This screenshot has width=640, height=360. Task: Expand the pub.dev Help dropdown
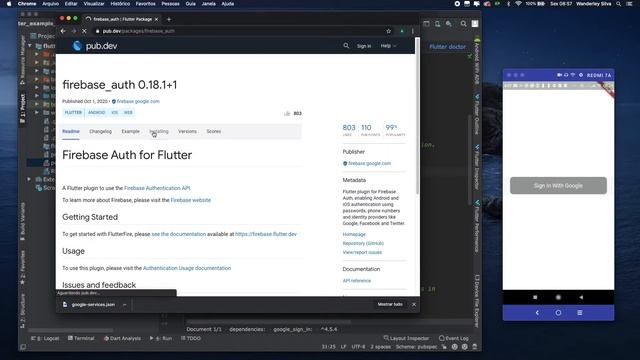pos(388,46)
